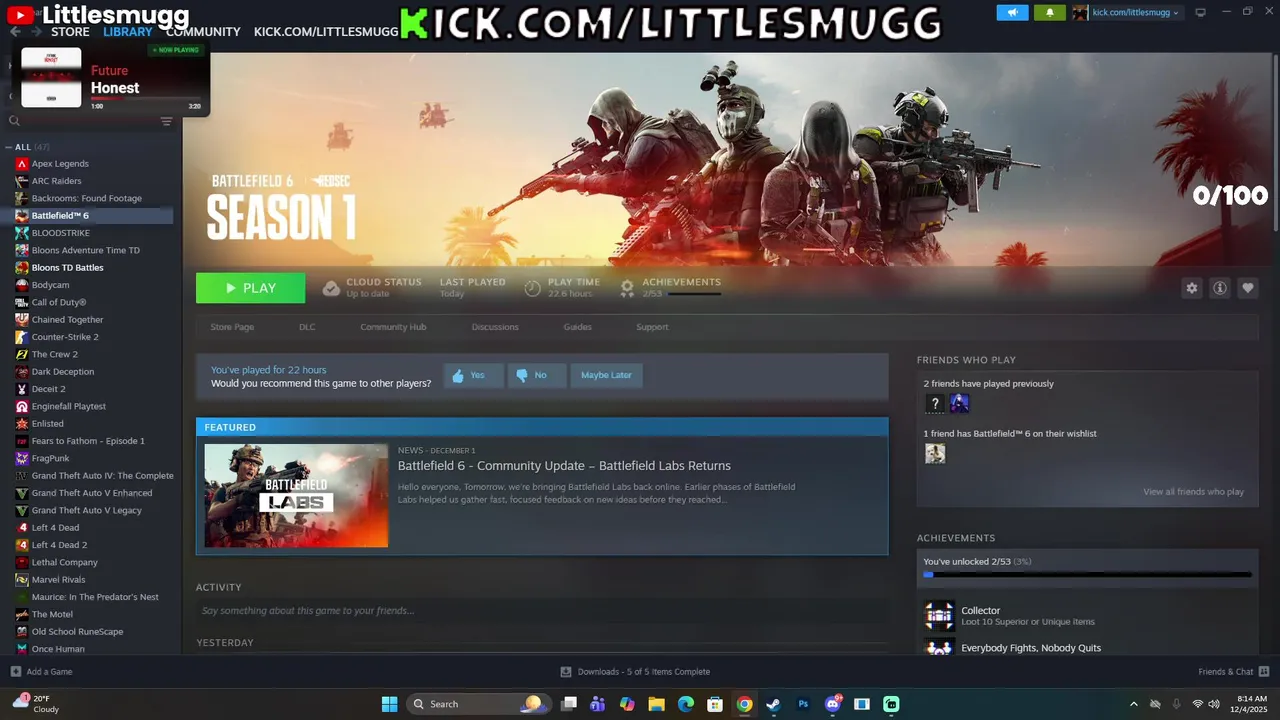Click Maybe Later on the recommendation prompt

[x=606, y=376]
